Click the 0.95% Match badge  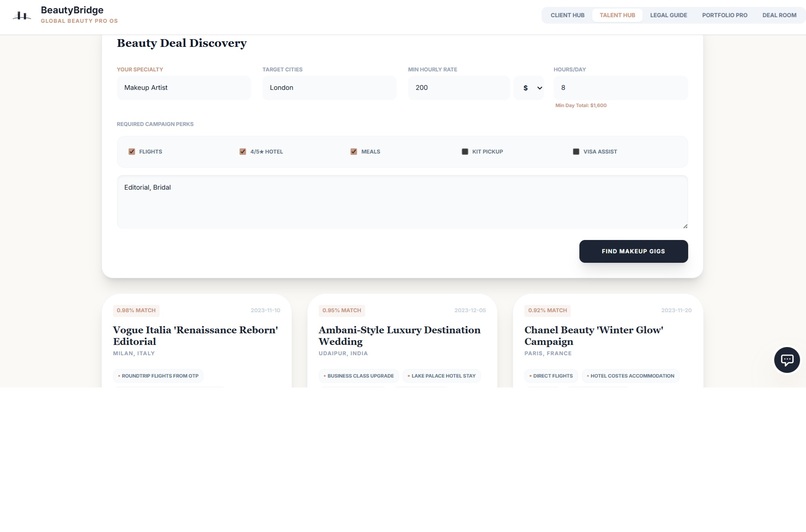click(x=342, y=310)
